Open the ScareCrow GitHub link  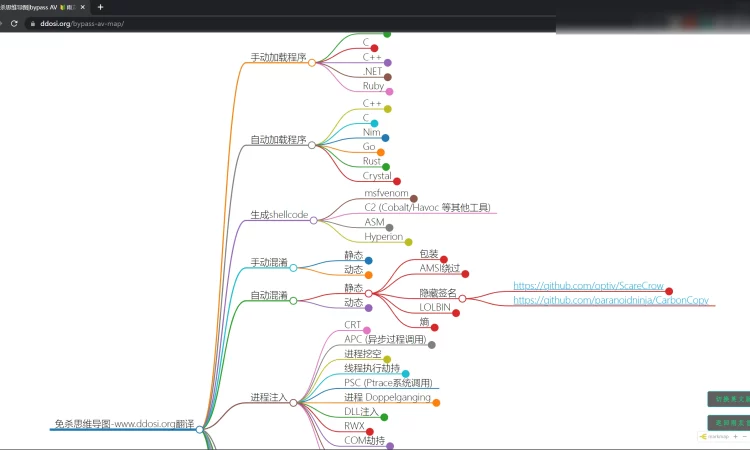click(588, 285)
